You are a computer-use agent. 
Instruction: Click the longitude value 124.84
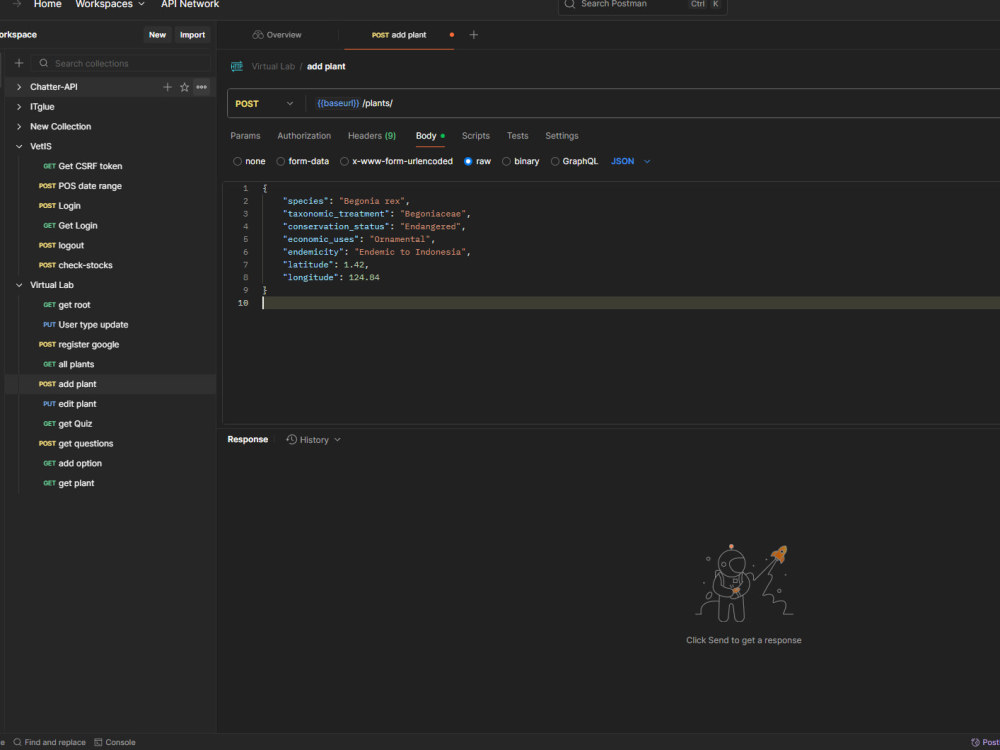coord(364,277)
